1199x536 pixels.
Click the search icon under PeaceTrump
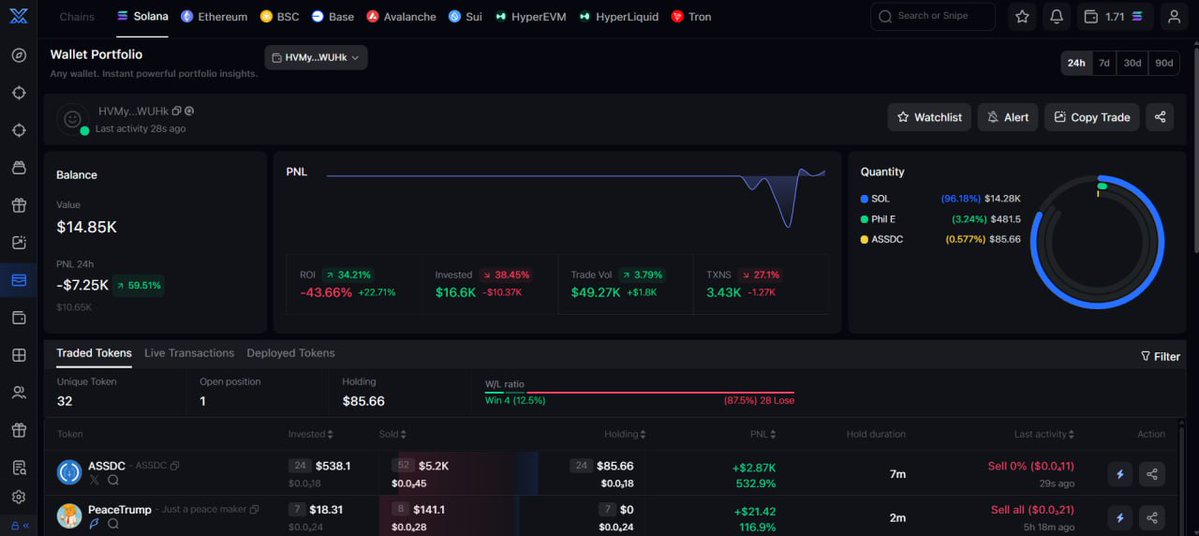click(113, 524)
